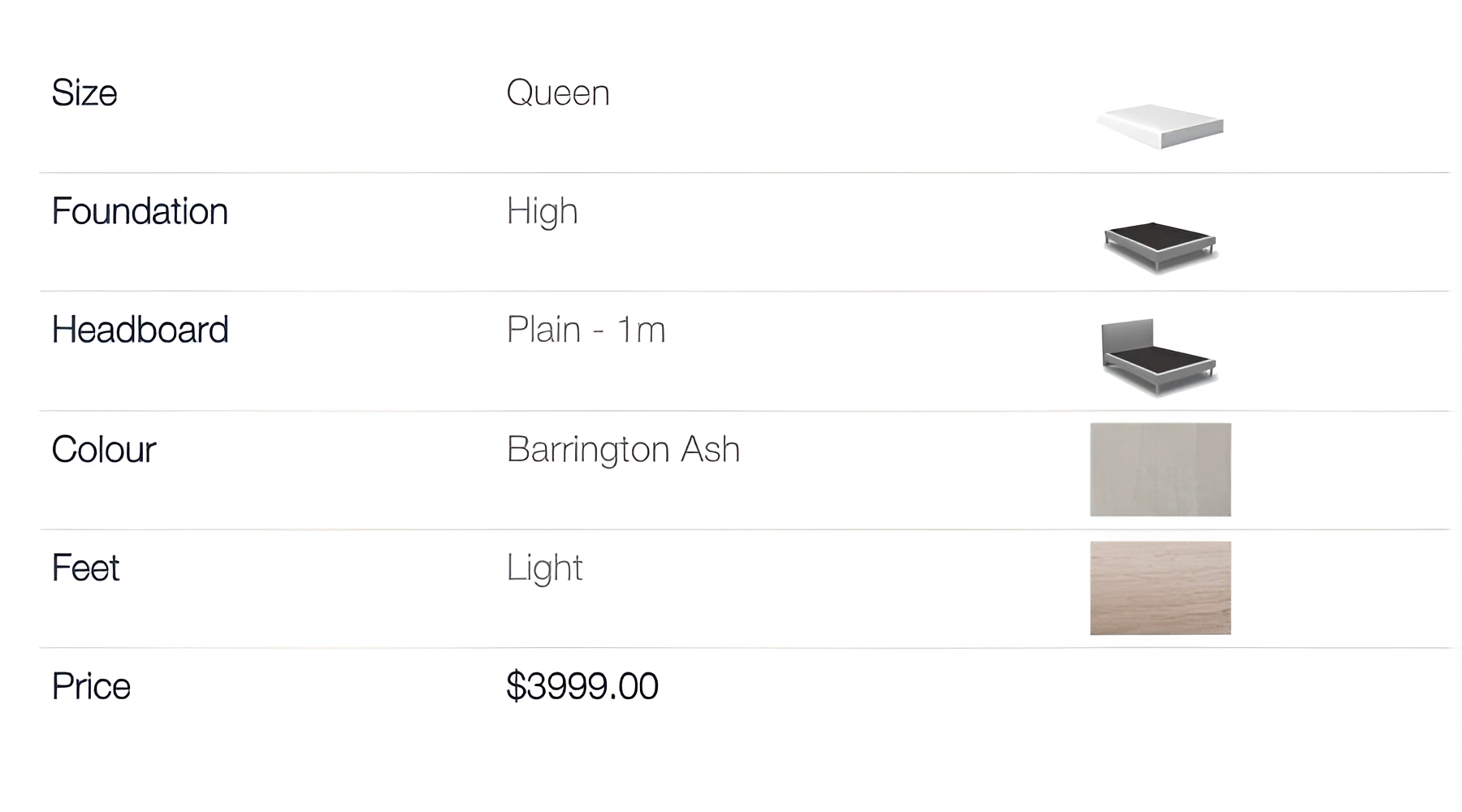Image resolution: width=1462 pixels, height=812 pixels.
Task: Click the Plain - 1m headboard value
Action: pos(586,330)
